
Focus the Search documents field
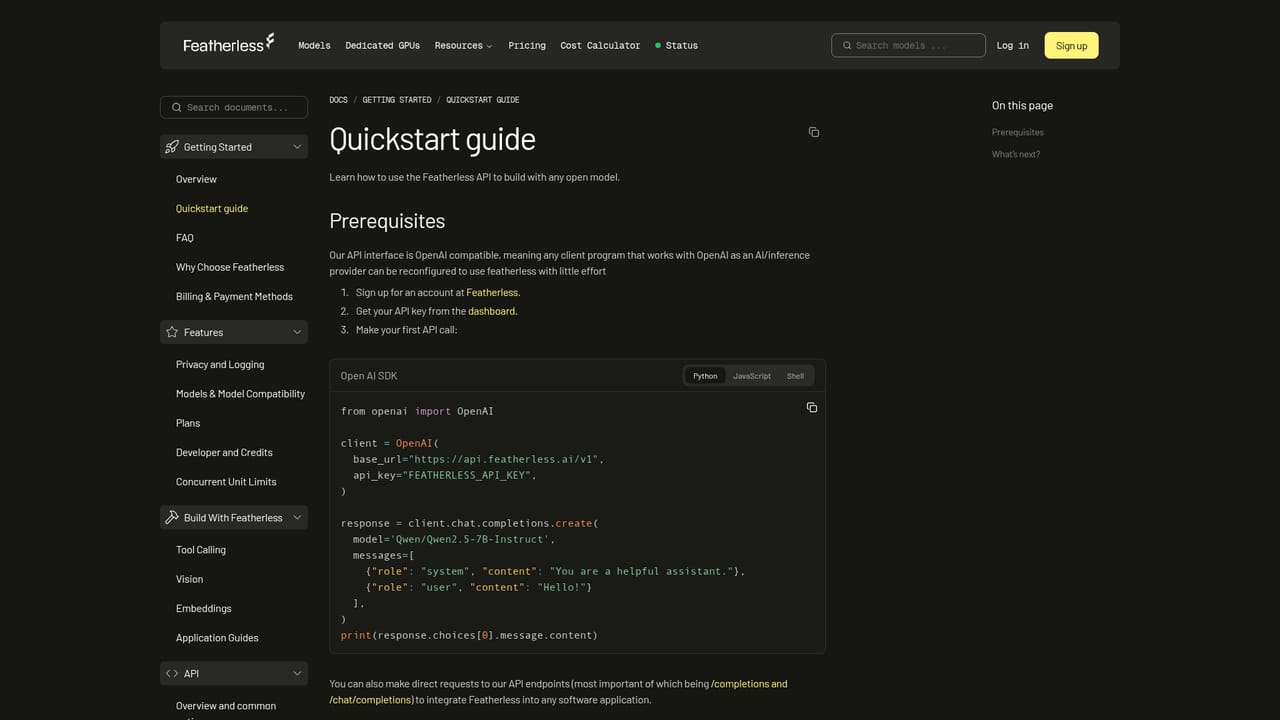coord(234,107)
